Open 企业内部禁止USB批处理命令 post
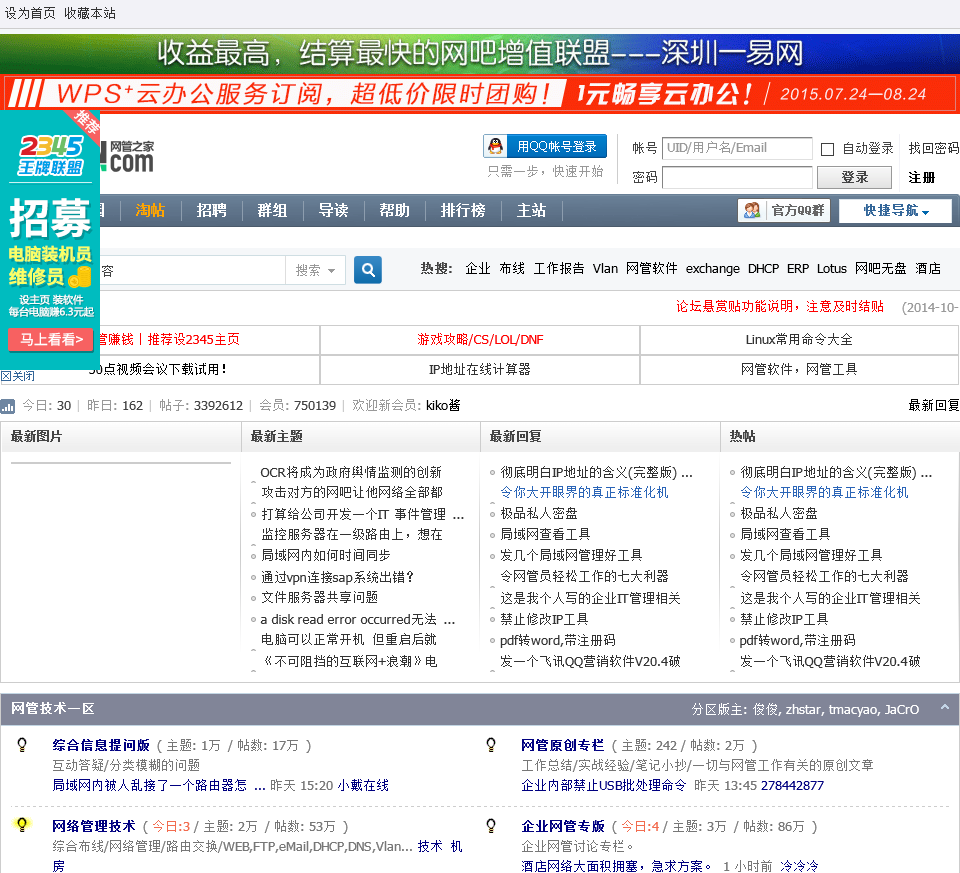The image size is (960, 873). [604, 785]
